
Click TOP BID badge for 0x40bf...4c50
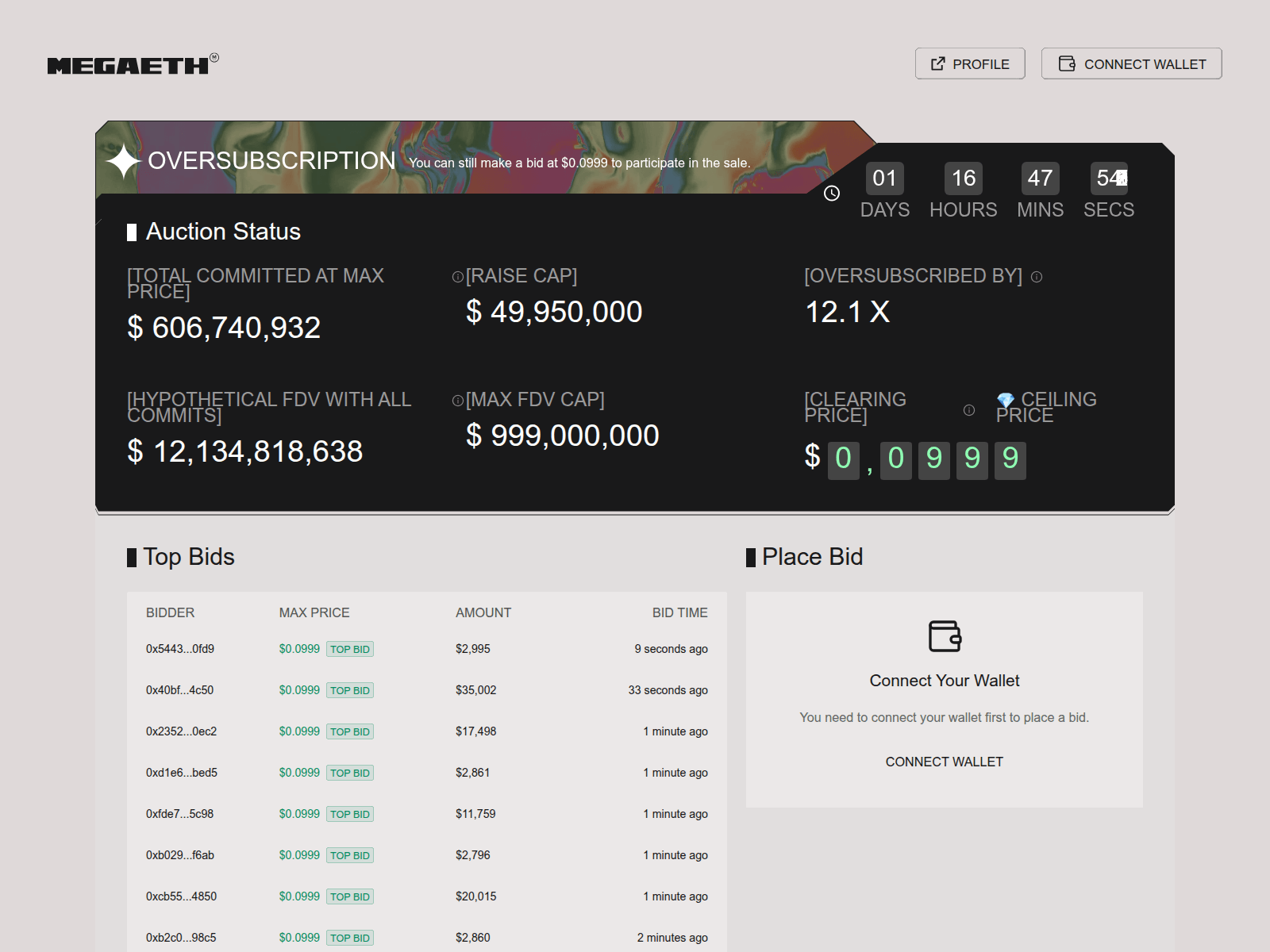[350, 690]
